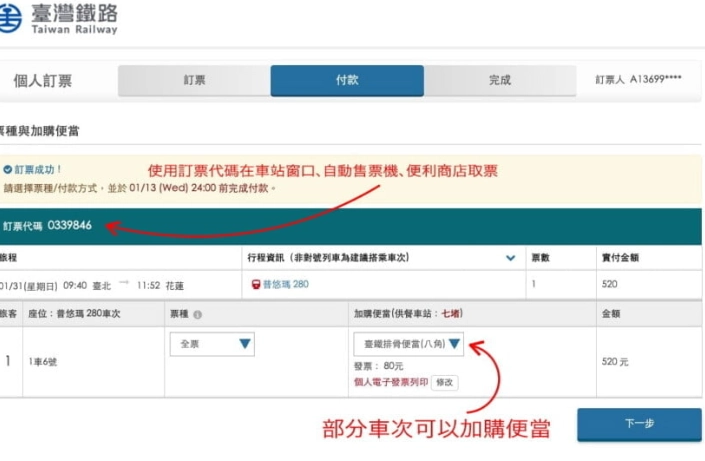705x461 pixels.
Task: Click the 個人電子發票列印 link
Action: click(x=391, y=382)
